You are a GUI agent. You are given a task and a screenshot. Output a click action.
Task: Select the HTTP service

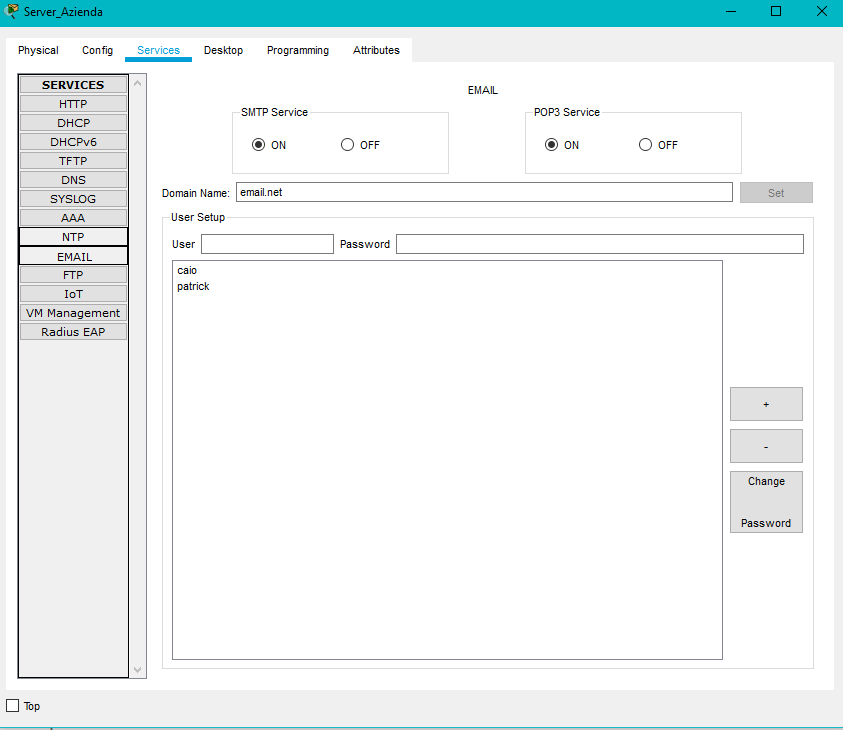coord(73,104)
